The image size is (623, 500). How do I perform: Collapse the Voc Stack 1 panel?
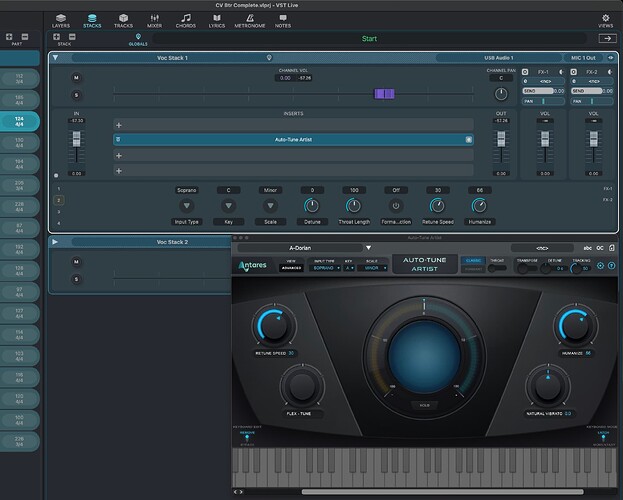[55, 58]
